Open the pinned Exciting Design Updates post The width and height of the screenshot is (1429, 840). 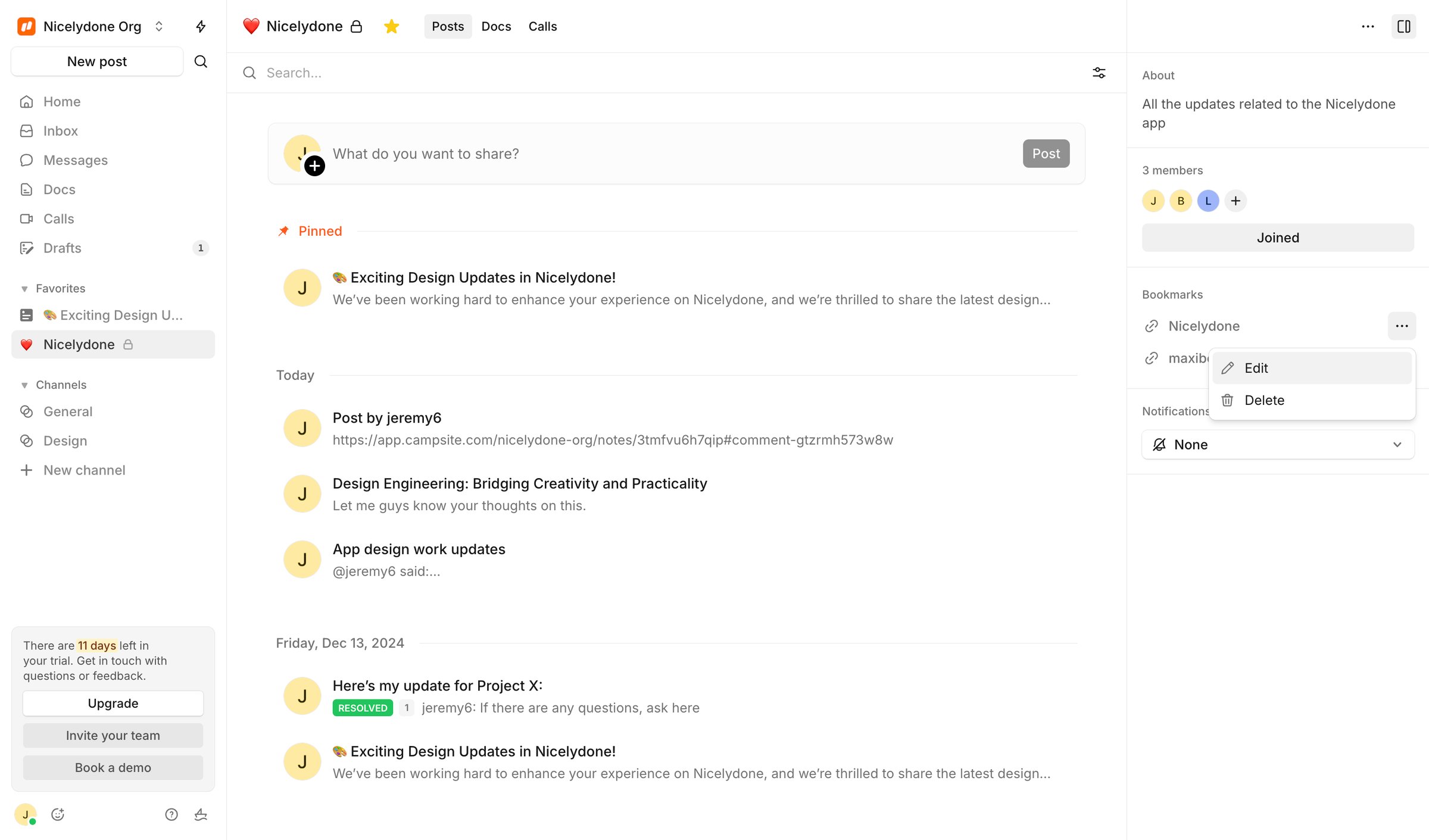[677, 288]
